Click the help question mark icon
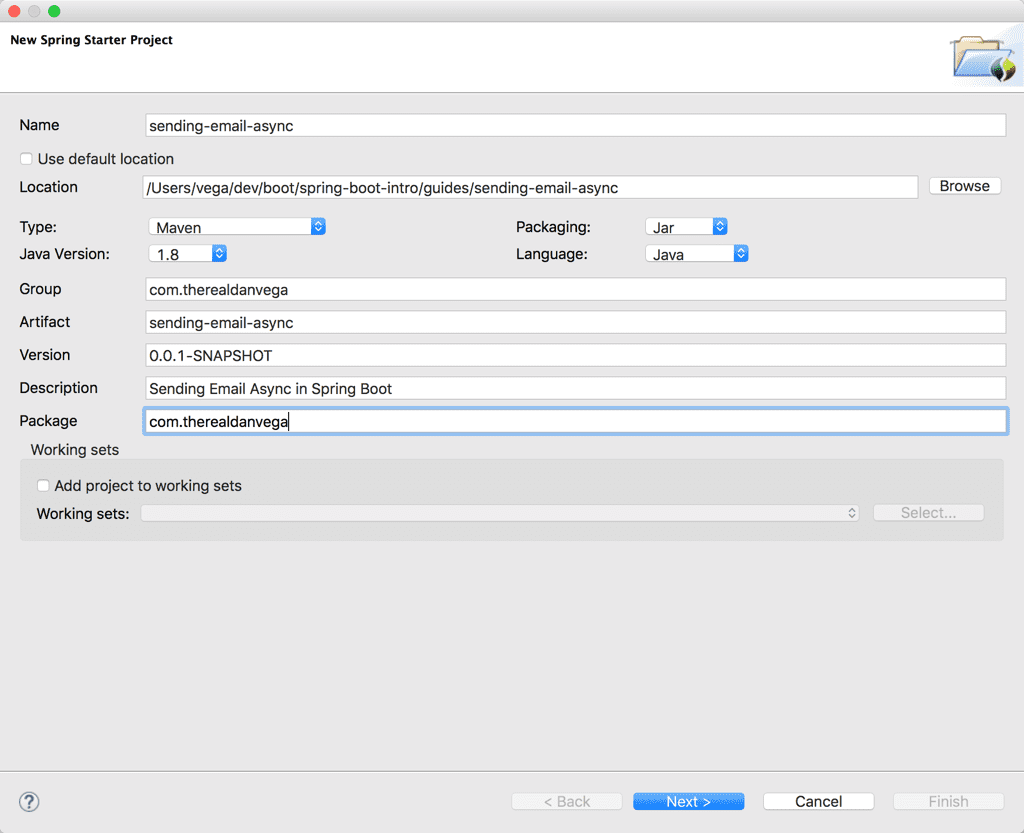The width and height of the screenshot is (1024, 833). (29, 801)
